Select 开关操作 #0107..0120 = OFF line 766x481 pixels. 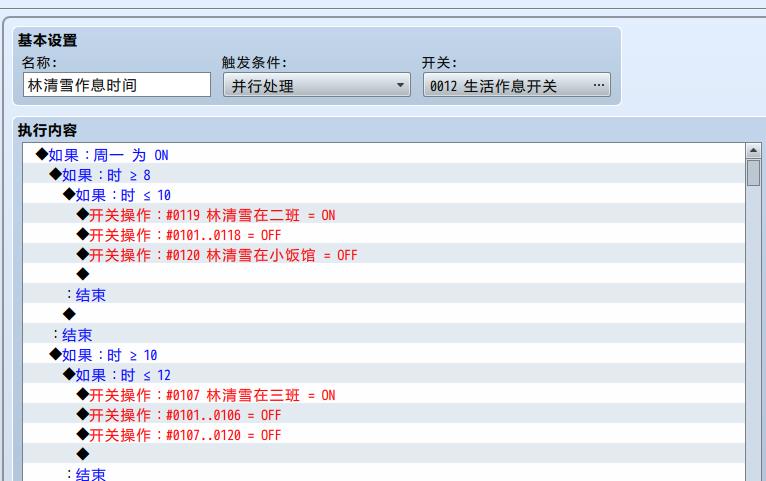click(x=383, y=436)
